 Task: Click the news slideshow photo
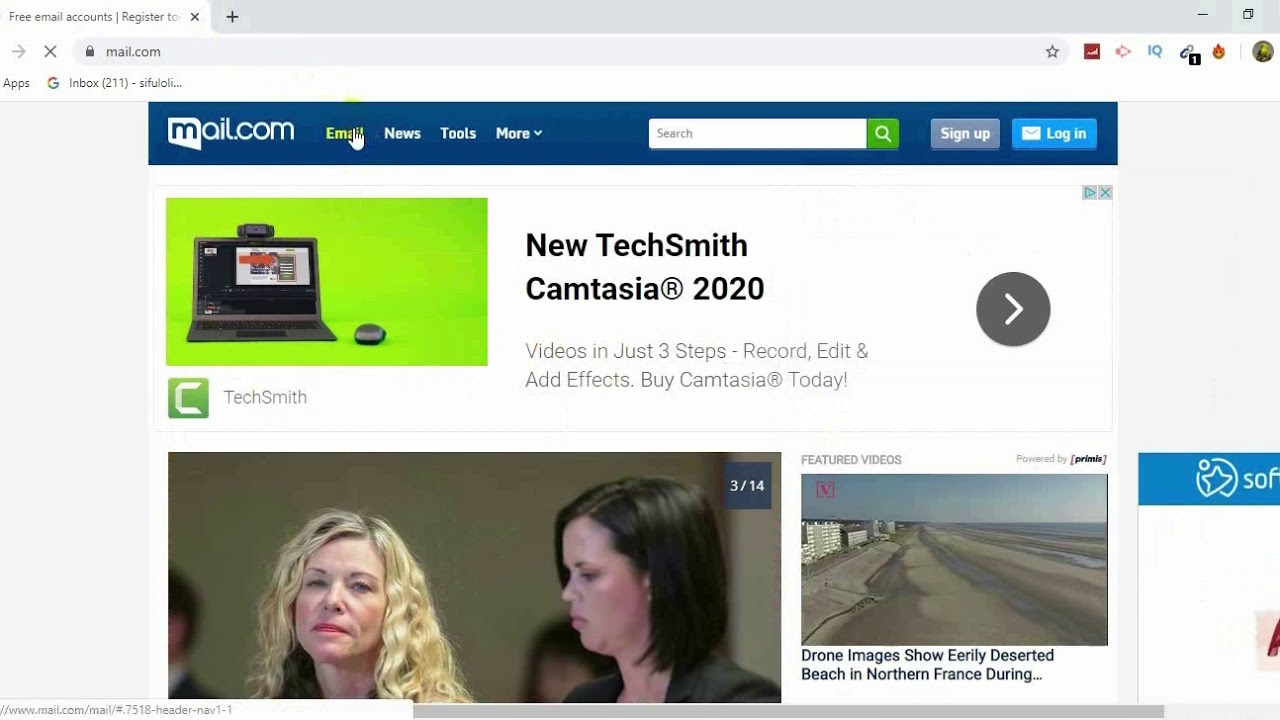pos(474,577)
